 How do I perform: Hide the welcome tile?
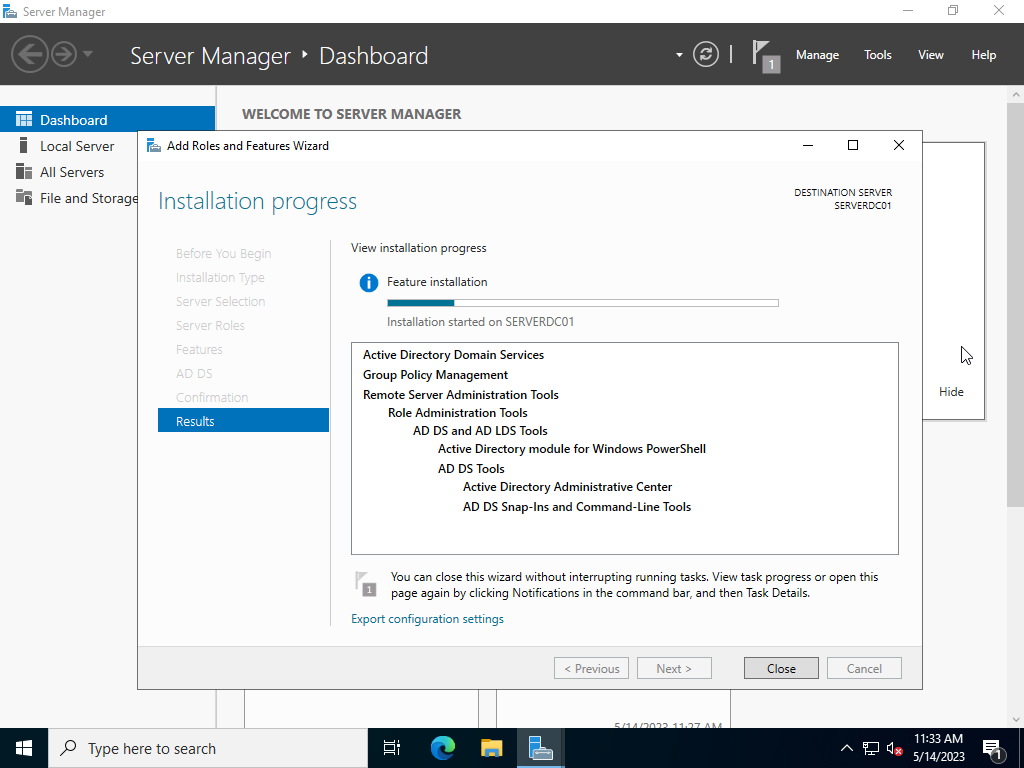click(x=951, y=392)
